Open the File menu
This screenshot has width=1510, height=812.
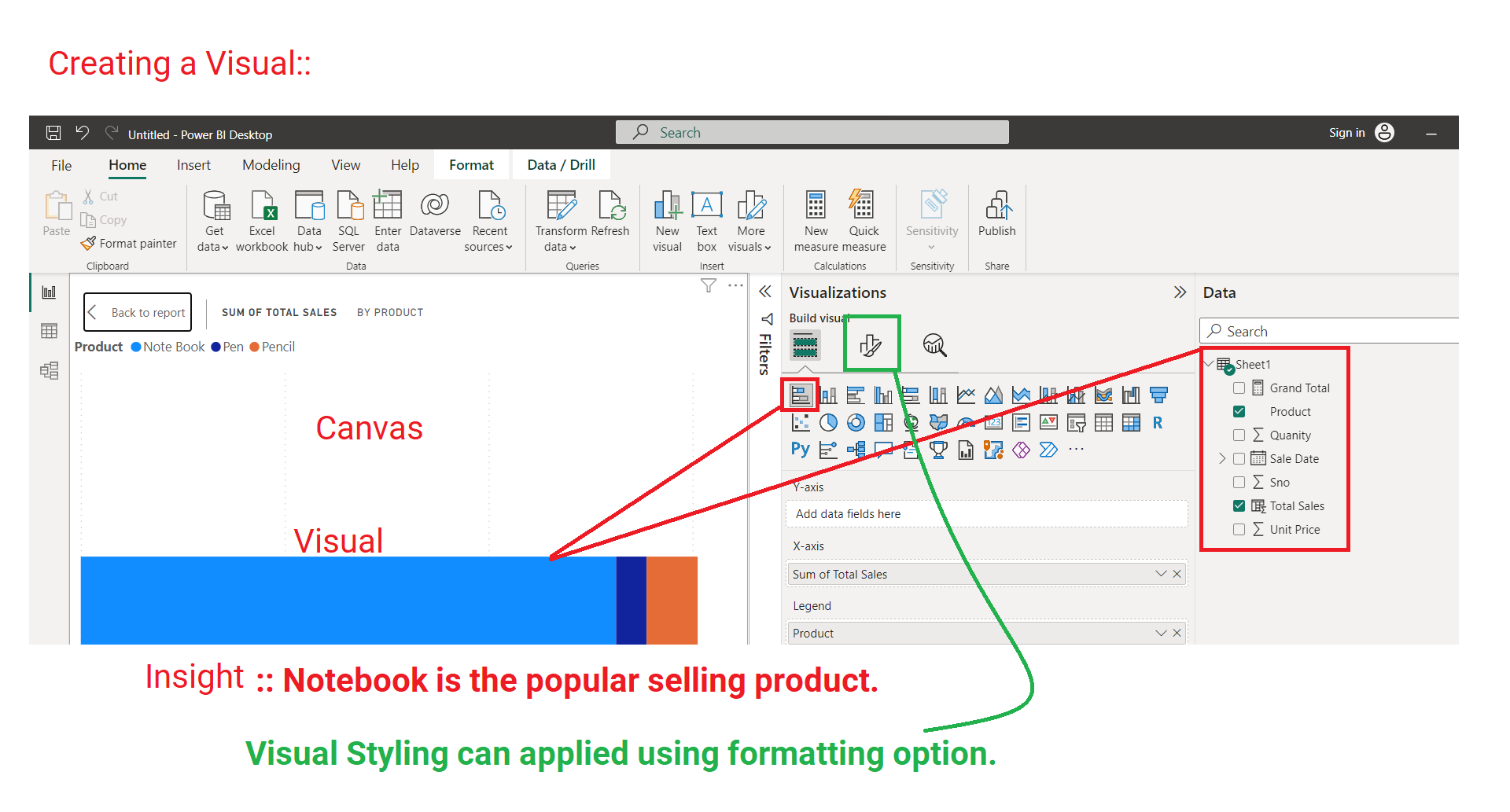coord(61,165)
